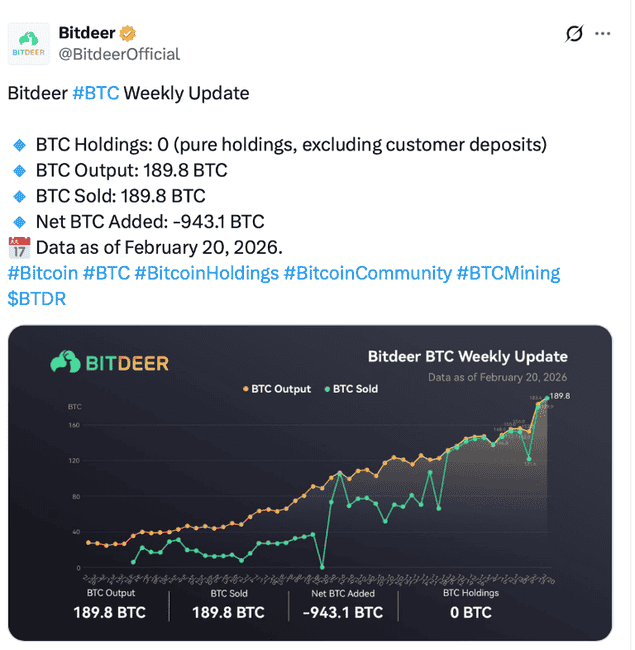Click the green BTC Sold legend dot
The image size is (635, 650).
pos(327,389)
